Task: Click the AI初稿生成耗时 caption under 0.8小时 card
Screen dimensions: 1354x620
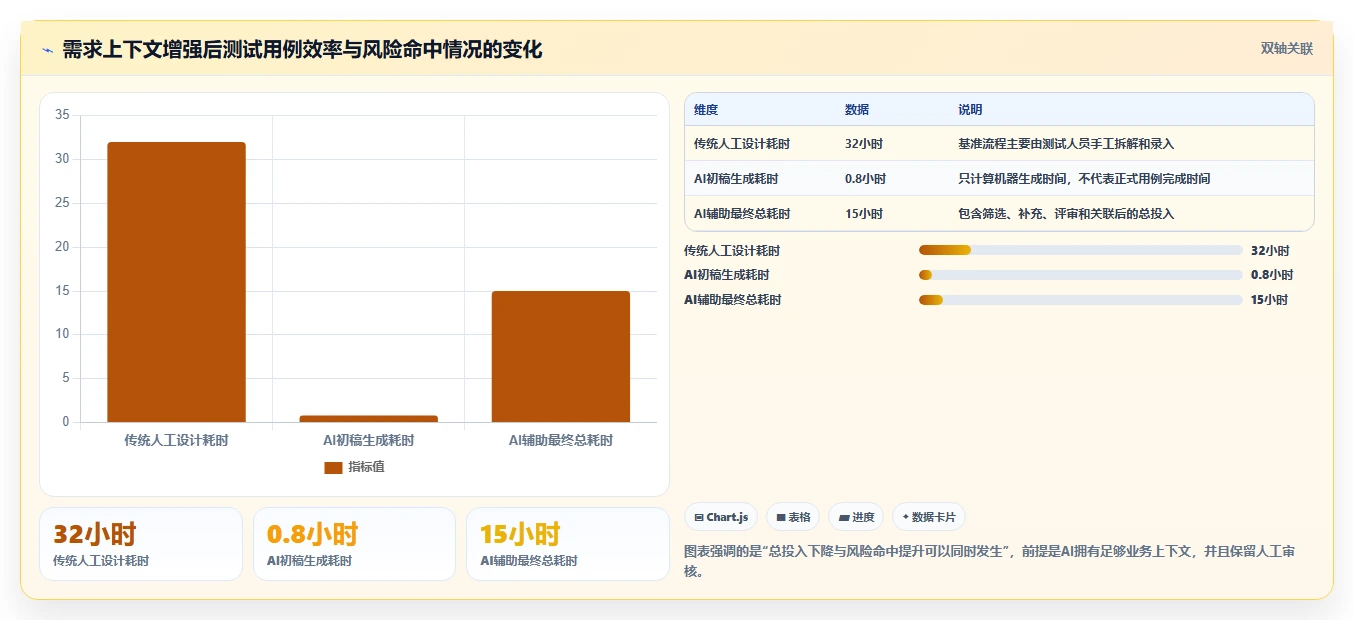Action: tap(309, 561)
